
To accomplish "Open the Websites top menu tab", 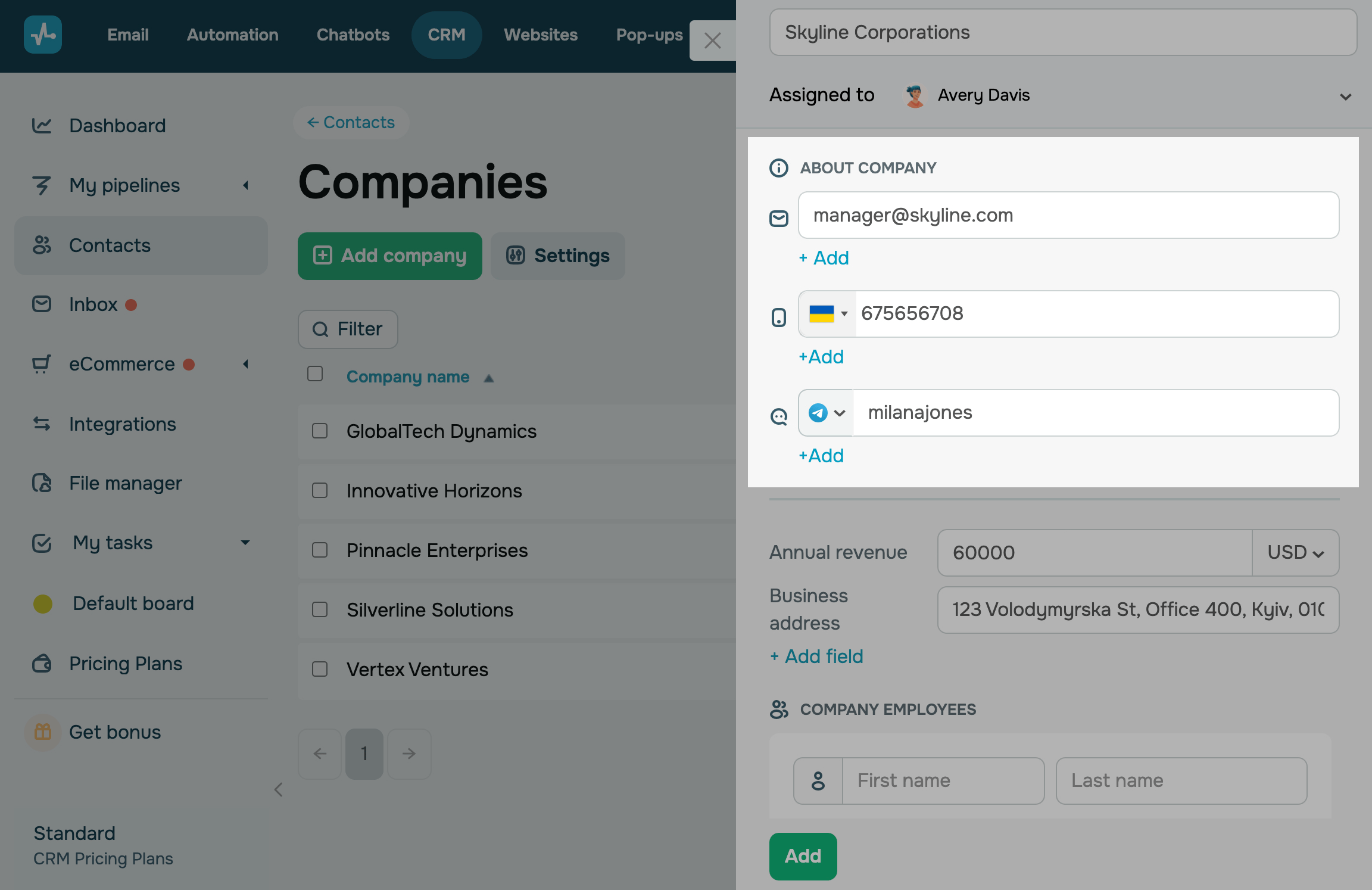I will [x=540, y=35].
